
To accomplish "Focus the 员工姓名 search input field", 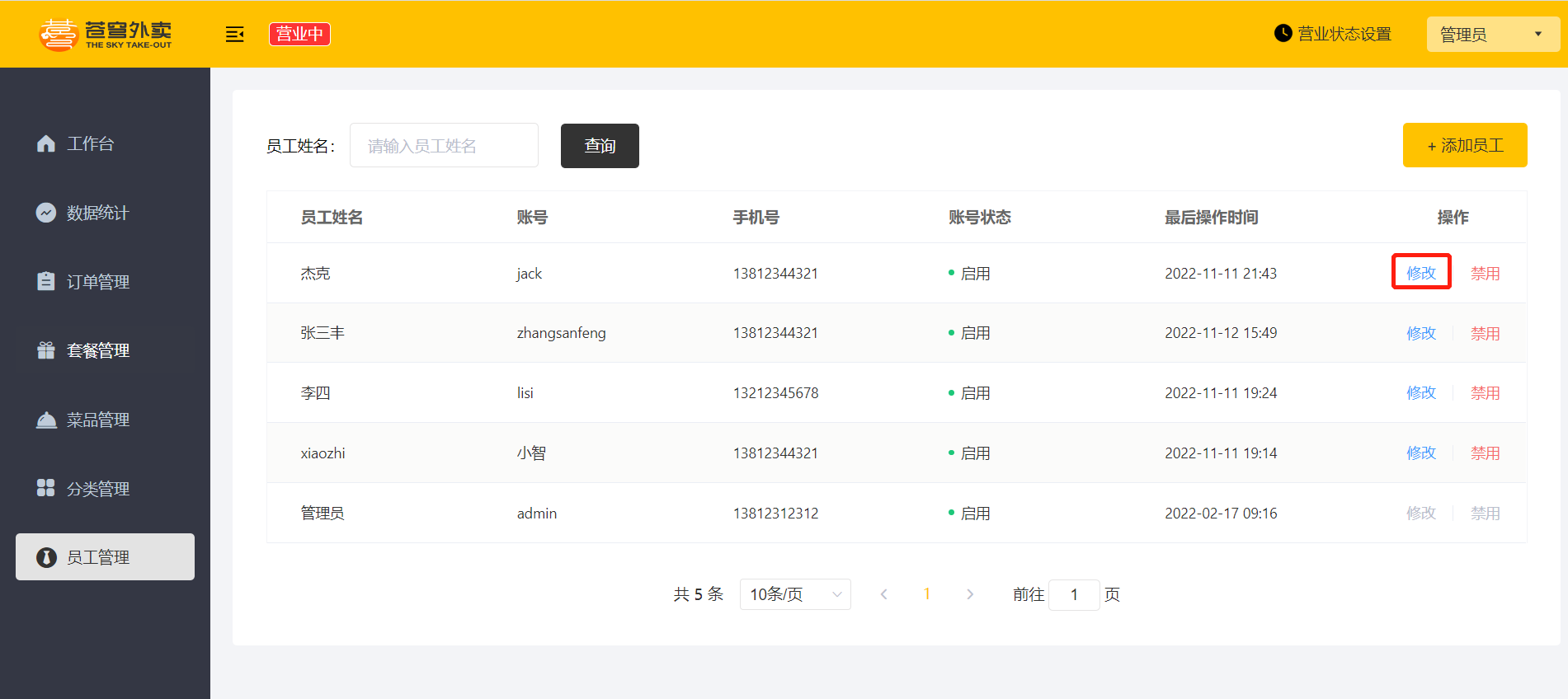I will 444,145.
